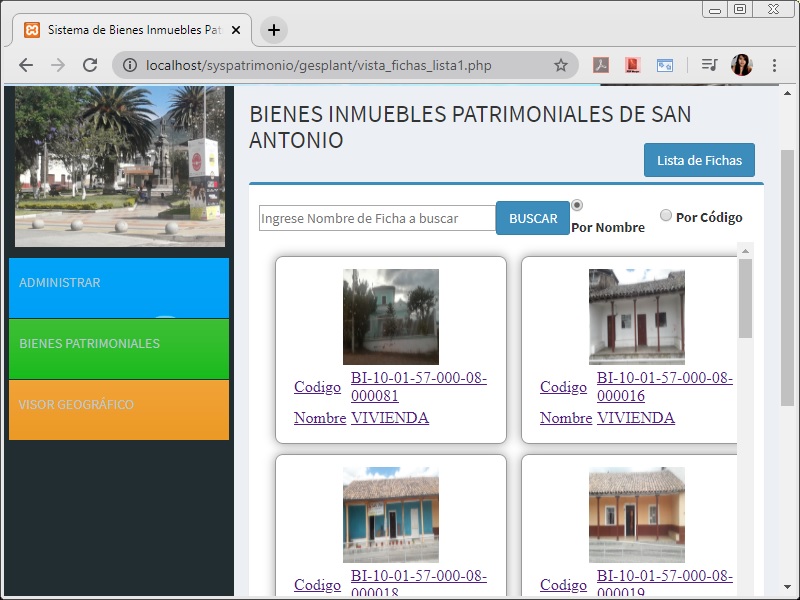Select the Sistema de Bienes Inmuebles tab

(132, 30)
